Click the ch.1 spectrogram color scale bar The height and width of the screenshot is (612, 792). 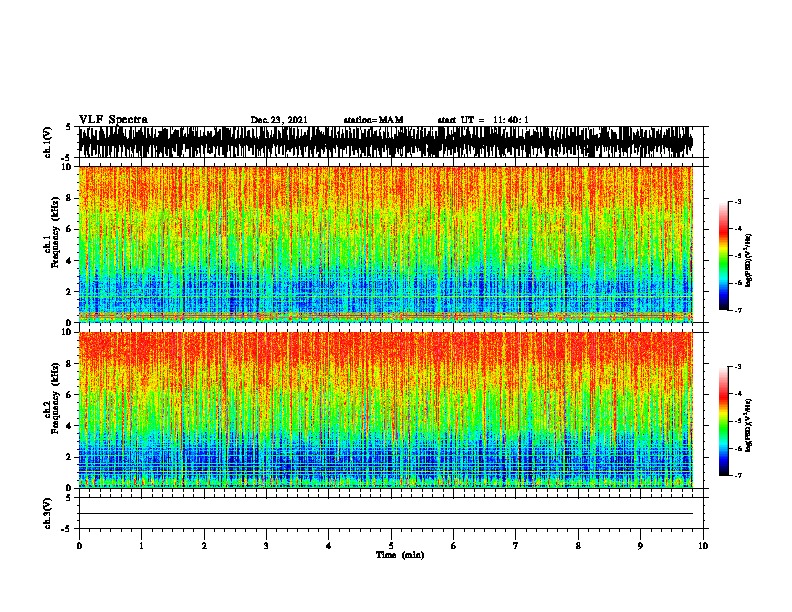[x=724, y=256]
